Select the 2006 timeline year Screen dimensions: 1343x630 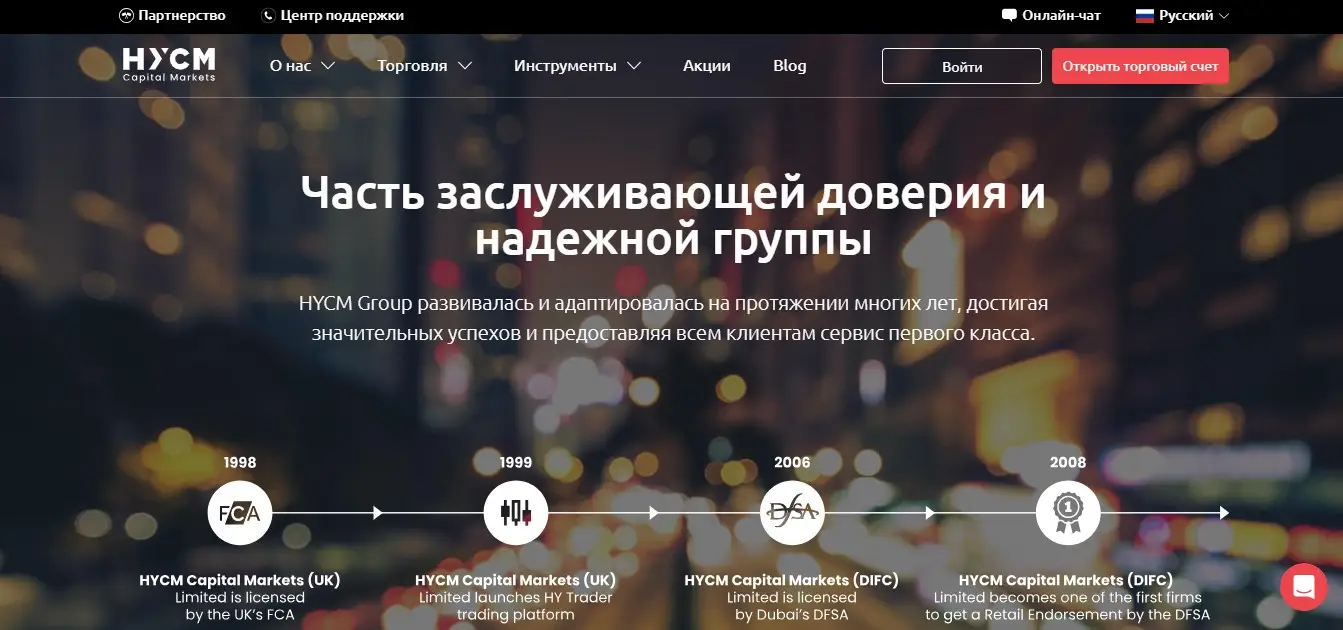[x=792, y=462]
